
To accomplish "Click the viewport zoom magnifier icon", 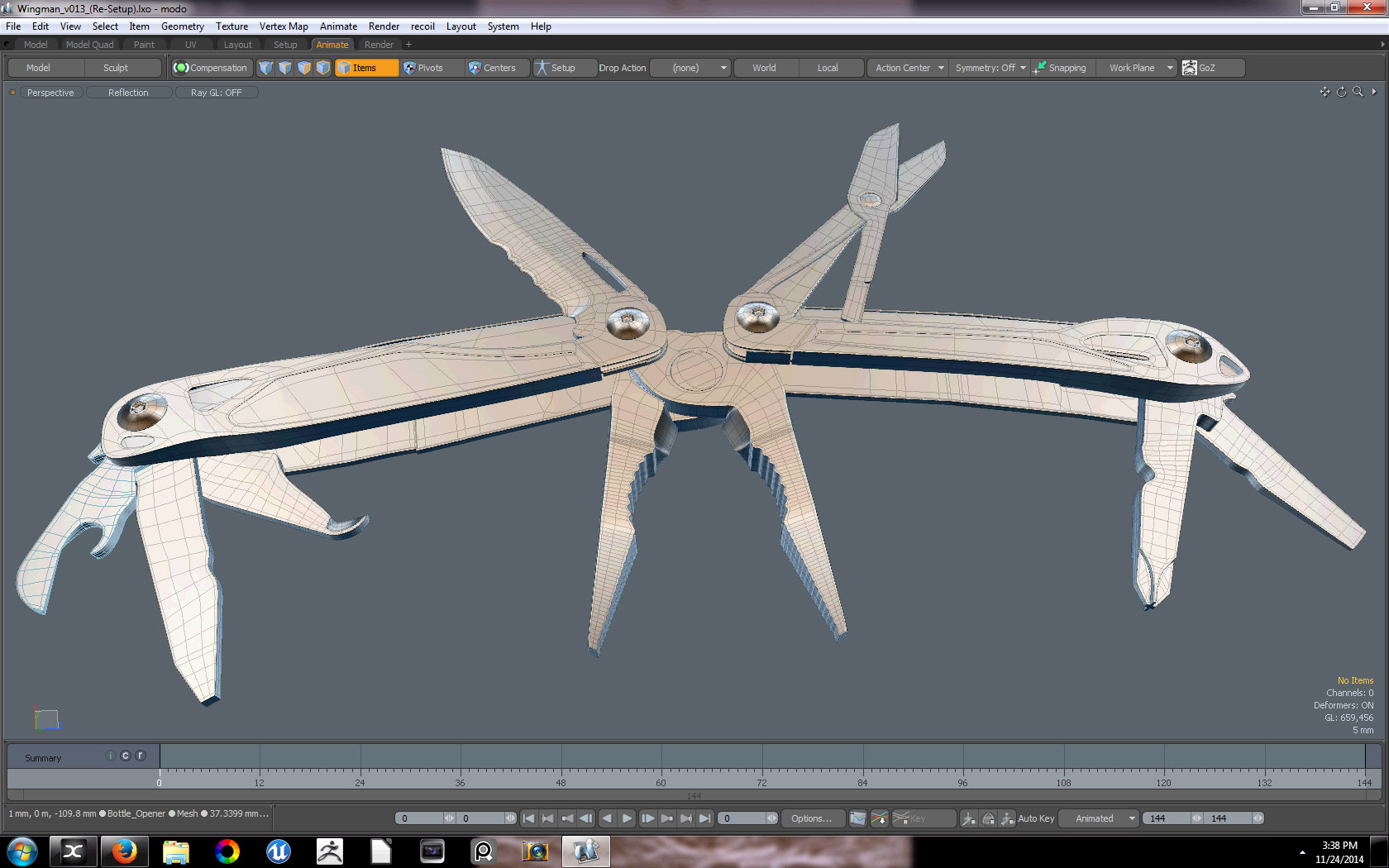I will pyautogui.click(x=1358, y=92).
